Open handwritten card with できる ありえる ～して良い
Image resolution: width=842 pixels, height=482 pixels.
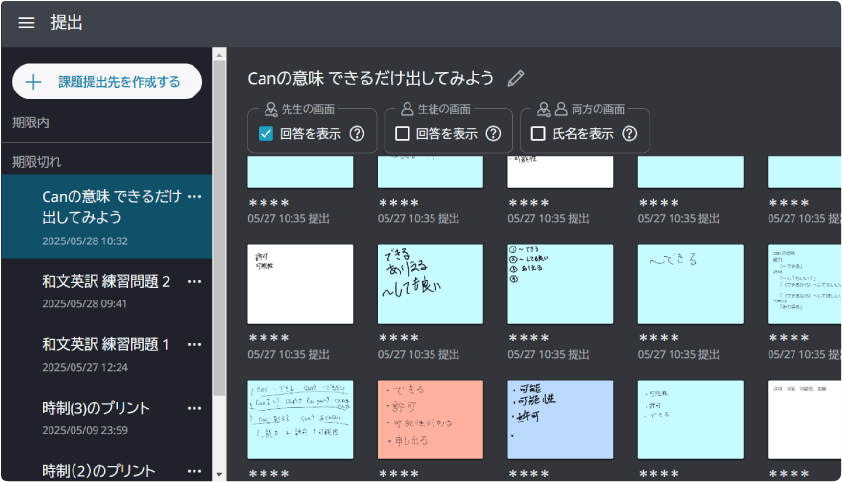click(430, 284)
